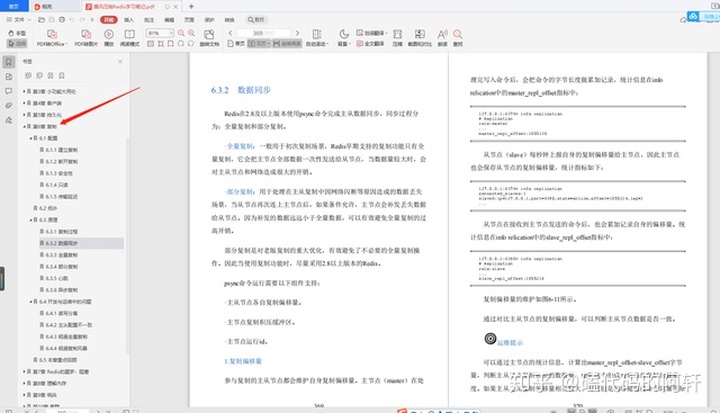The height and width of the screenshot is (413, 720).
Task: Open bookmark 6.3.5 心跳
Action: point(54,278)
